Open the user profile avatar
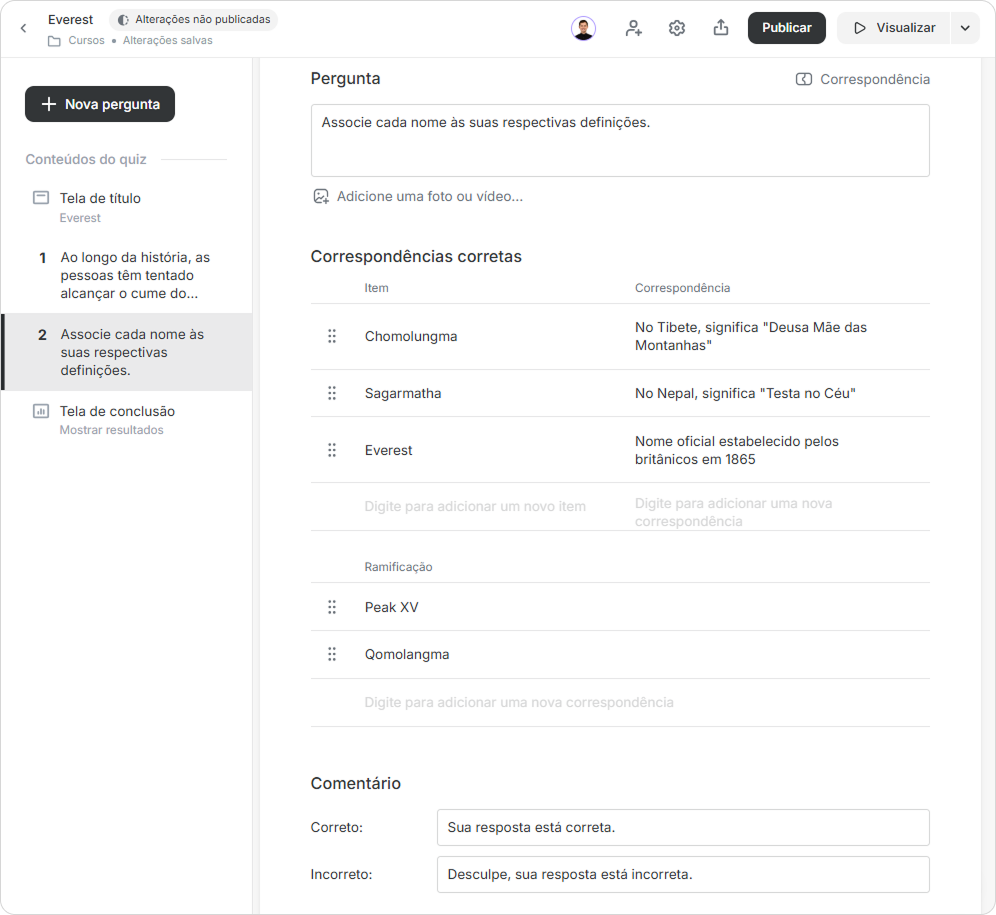Screen dimensions: 996x915 (583, 28)
